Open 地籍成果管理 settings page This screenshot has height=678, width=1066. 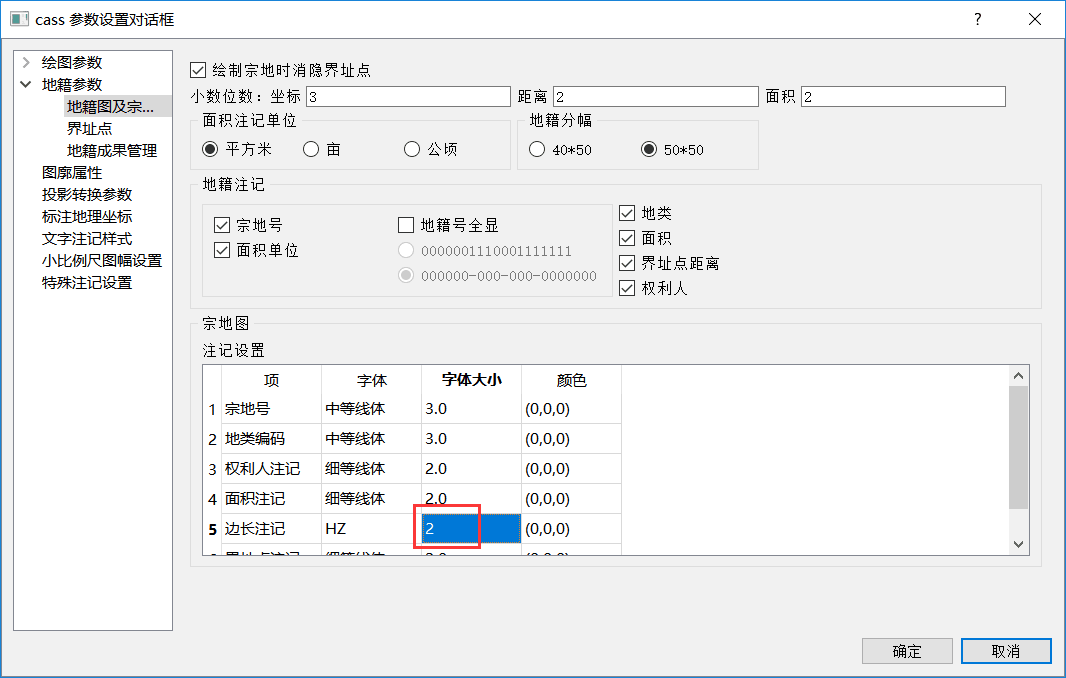tap(111, 150)
